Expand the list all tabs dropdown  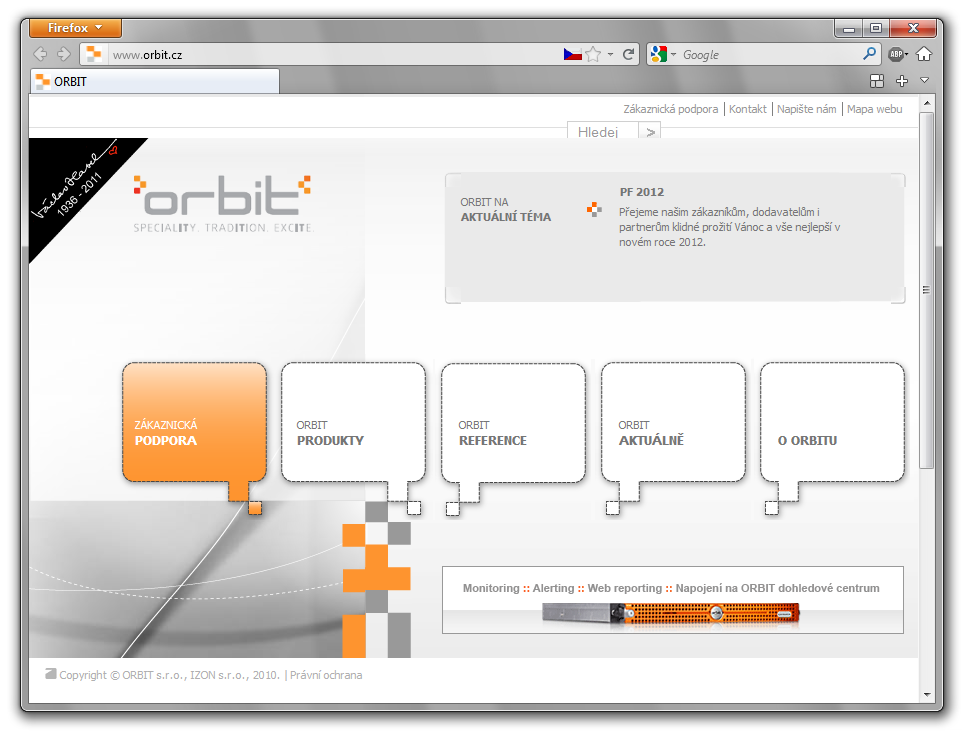tap(925, 80)
